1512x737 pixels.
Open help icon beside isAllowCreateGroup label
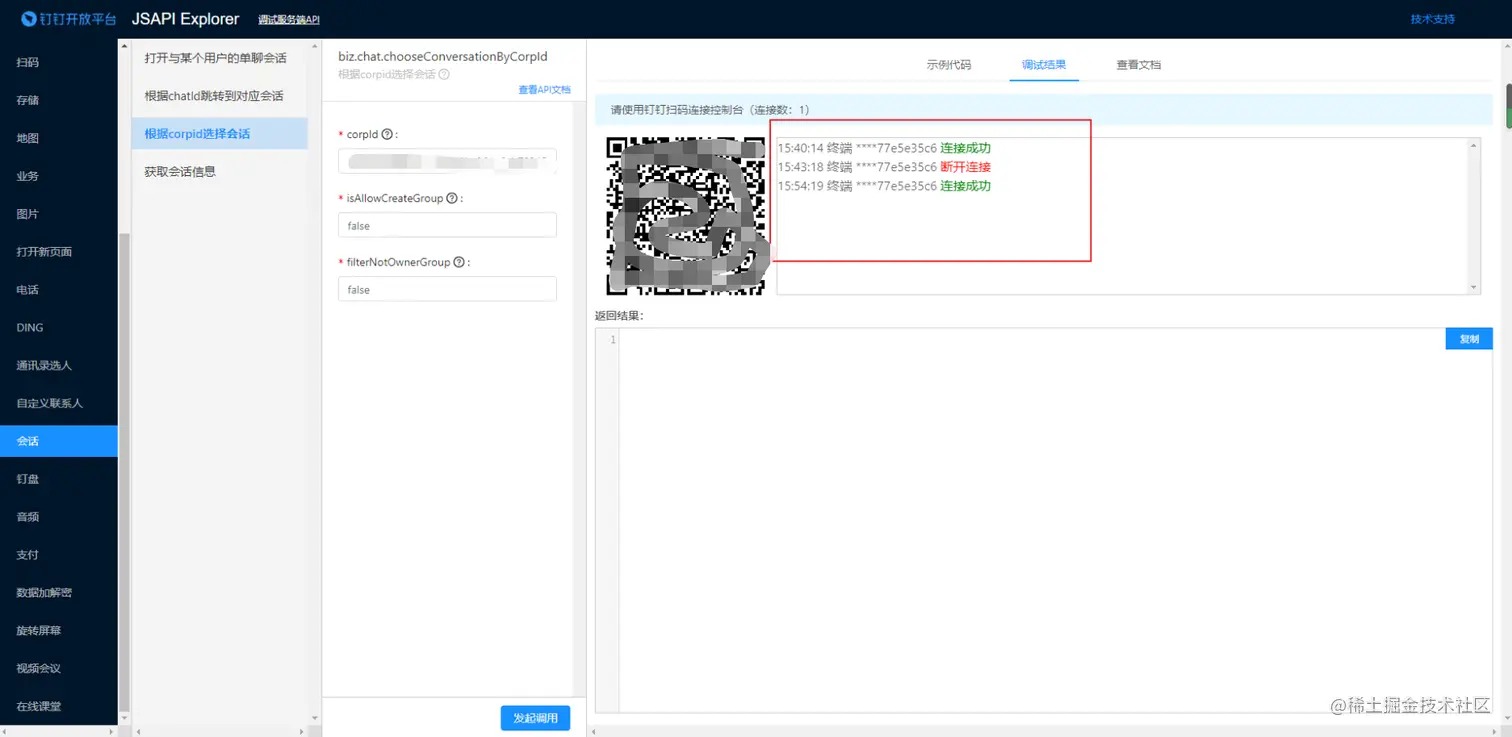coord(452,198)
